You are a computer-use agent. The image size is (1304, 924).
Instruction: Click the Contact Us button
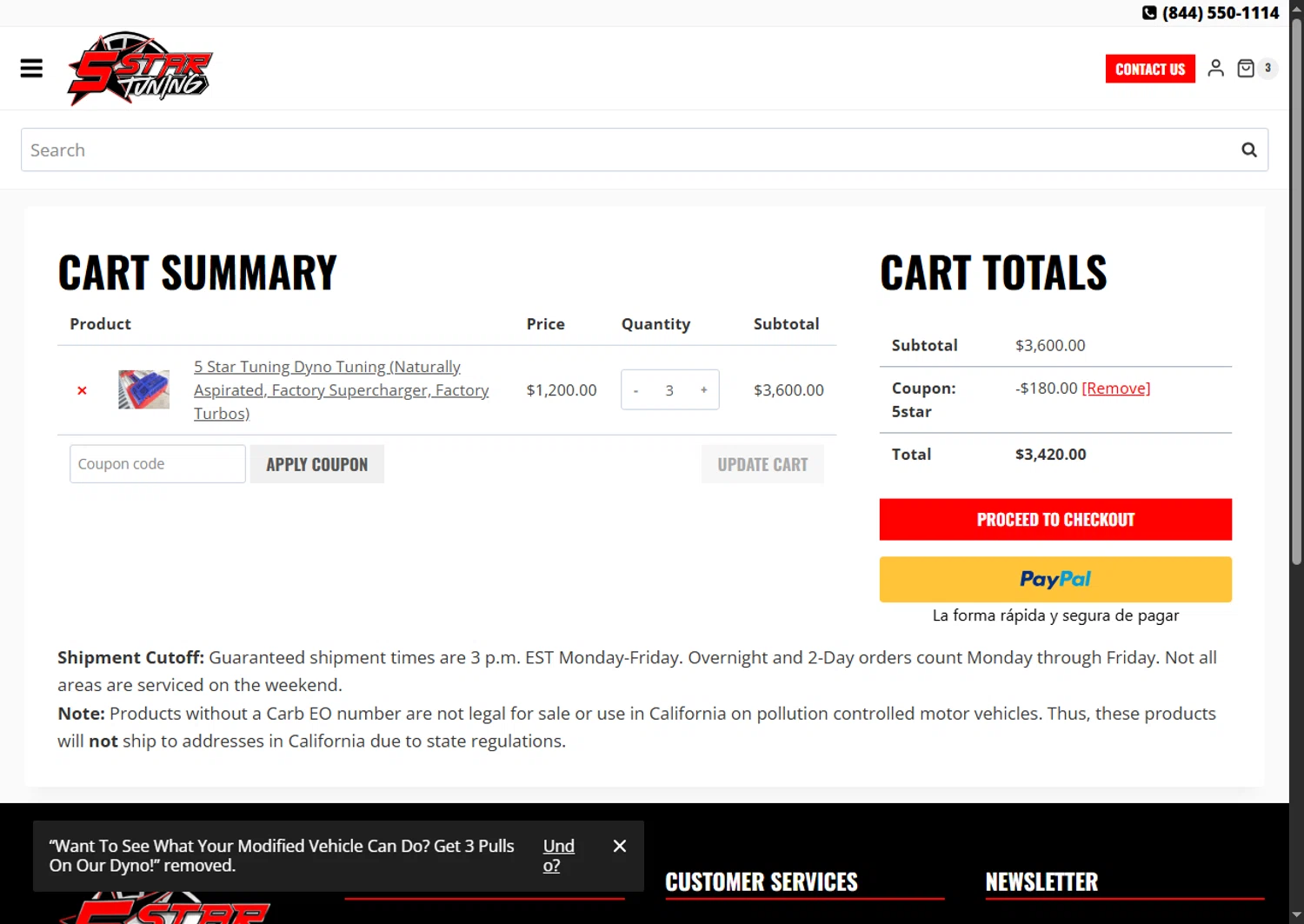click(1150, 69)
